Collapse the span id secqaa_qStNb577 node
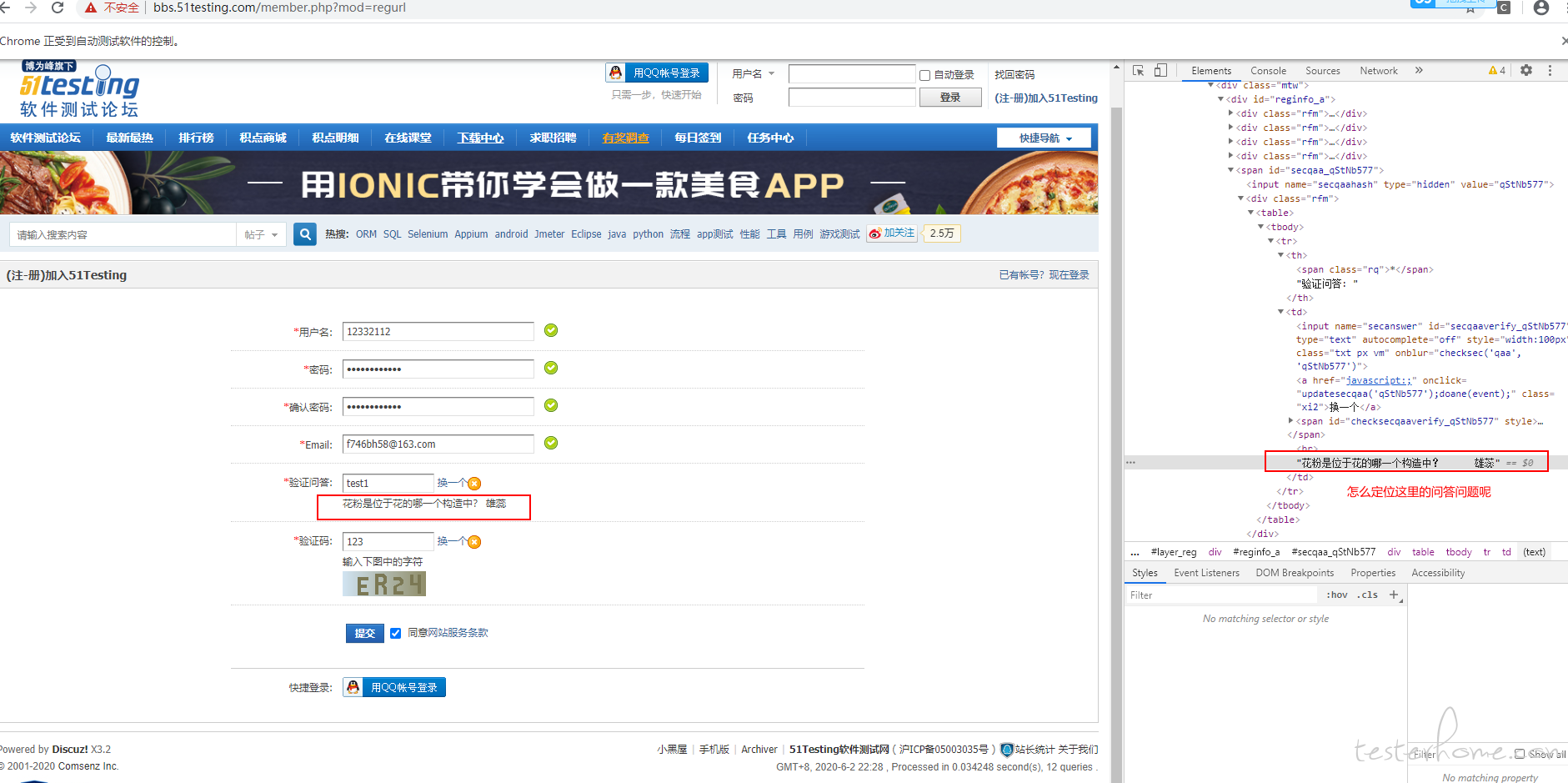1568x783 pixels. pos(1231,170)
